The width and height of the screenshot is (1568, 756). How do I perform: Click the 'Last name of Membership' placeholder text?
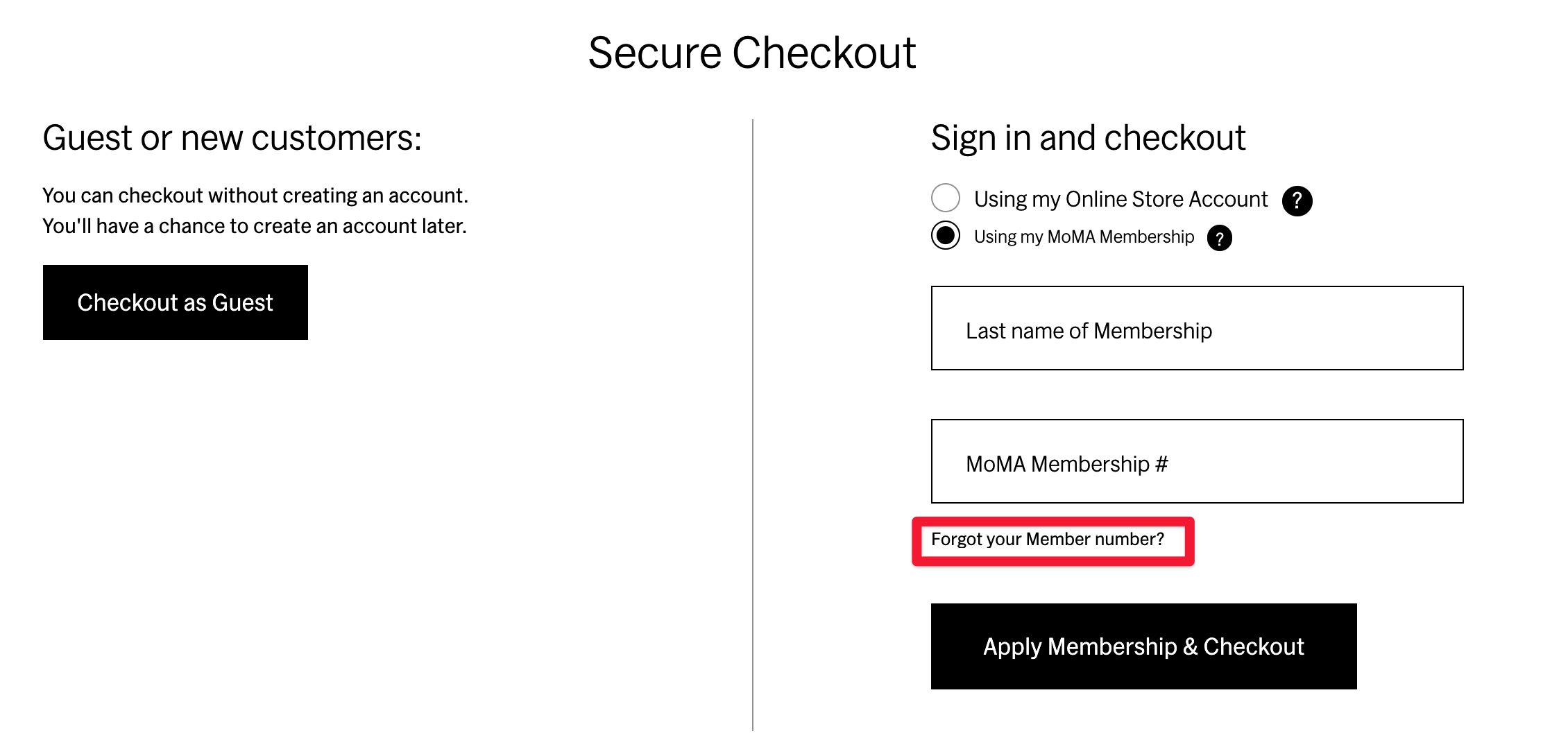coord(1089,331)
